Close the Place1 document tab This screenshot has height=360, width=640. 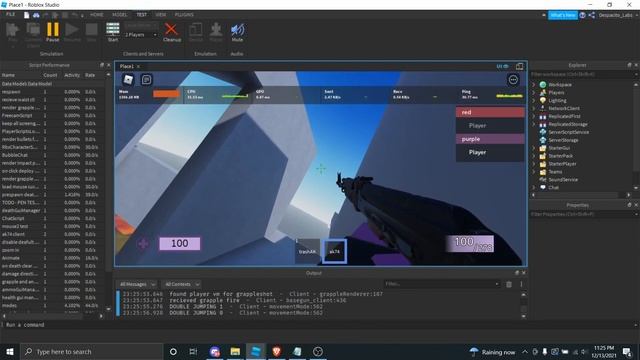pyautogui.click(x=138, y=66)
